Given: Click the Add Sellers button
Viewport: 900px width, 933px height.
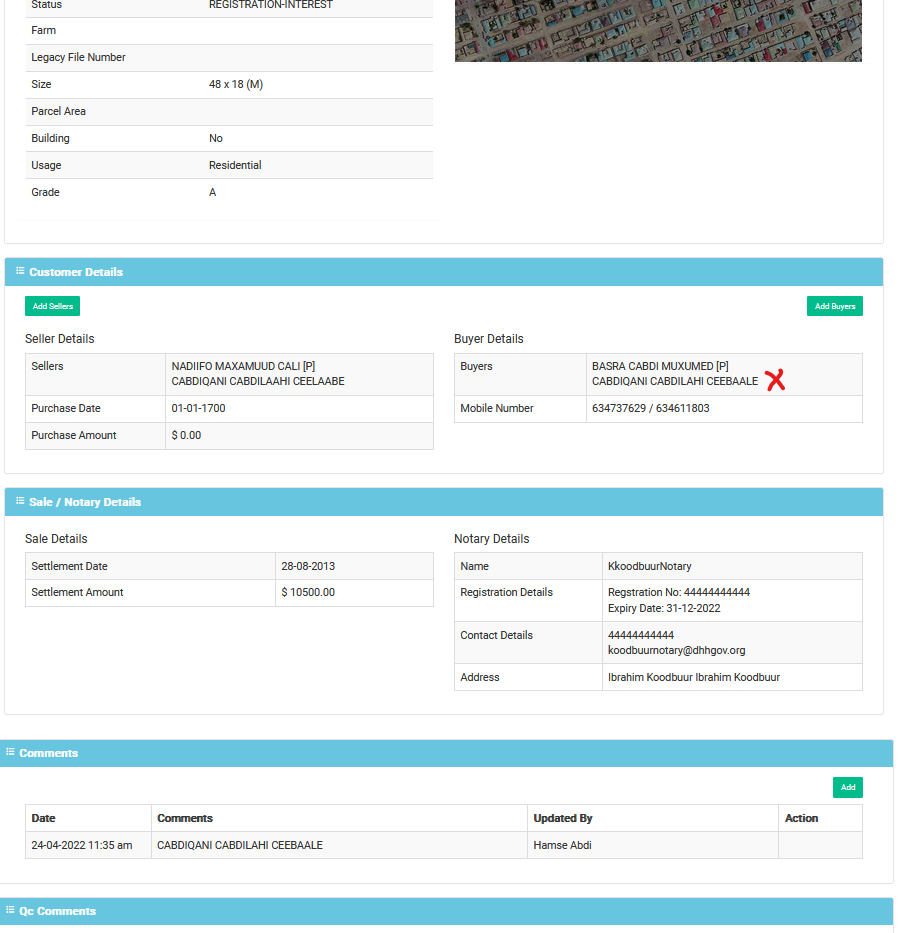Looking at the screenshot, I should (52, 306).
